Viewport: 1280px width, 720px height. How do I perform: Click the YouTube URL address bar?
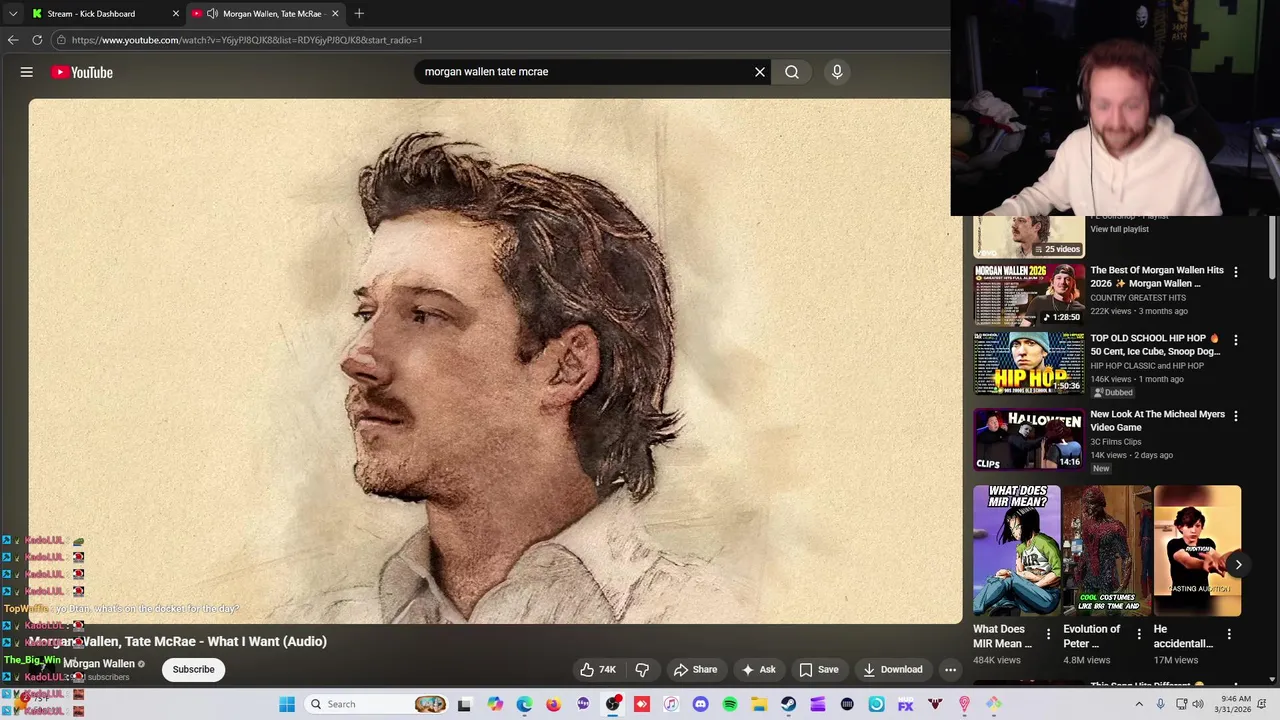pos(500,40)
